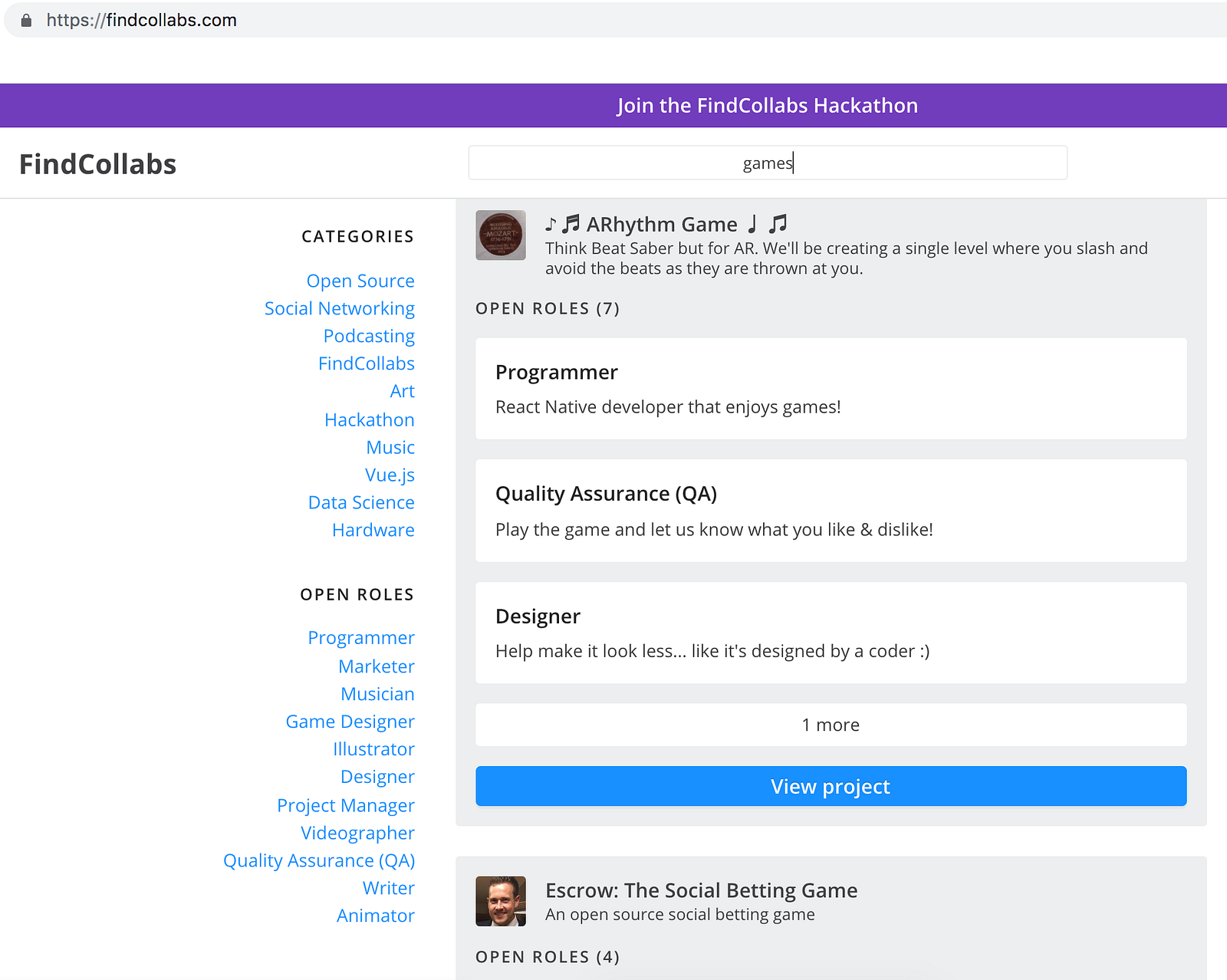This screenshot has height=980, width=1227.
Task: Choose the Quality Assurance (QA) sidebar role
Action: [319, 860]
